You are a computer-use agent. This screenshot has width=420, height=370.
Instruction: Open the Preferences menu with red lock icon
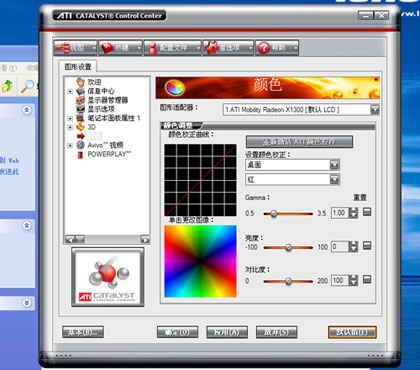[x=228, y=48]
